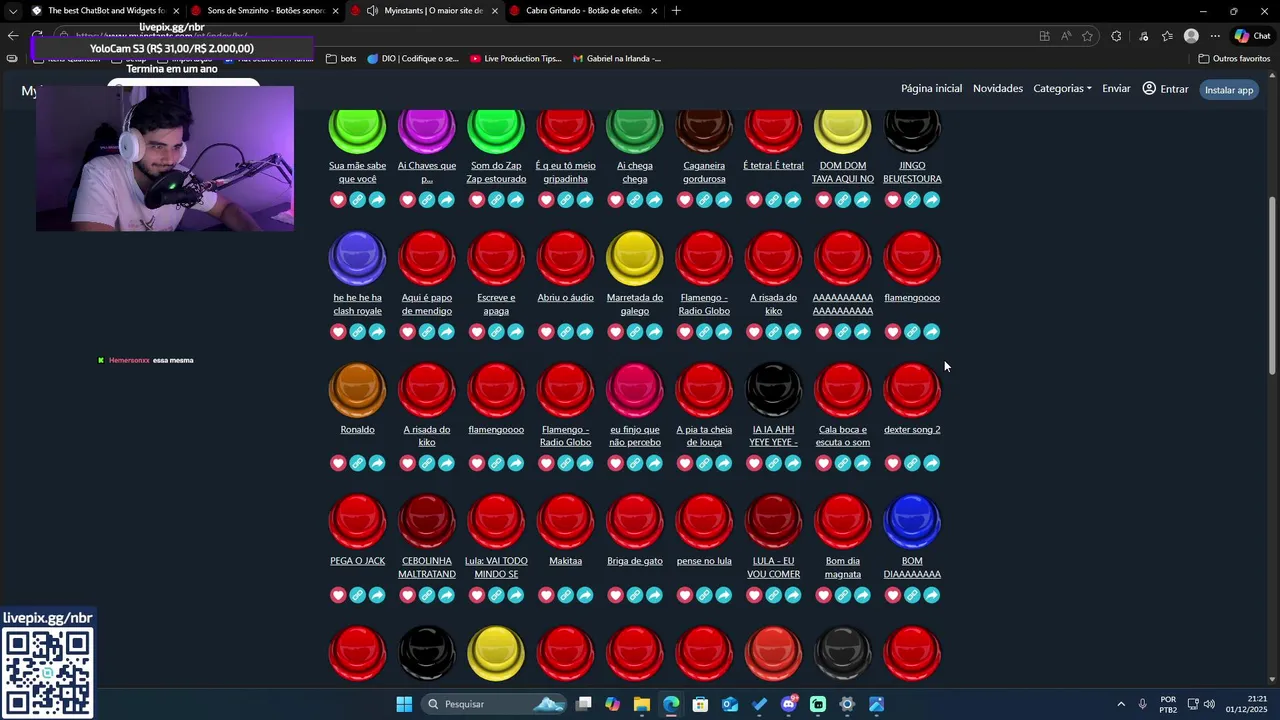Go to Página inicial

(x=931, y=89)
